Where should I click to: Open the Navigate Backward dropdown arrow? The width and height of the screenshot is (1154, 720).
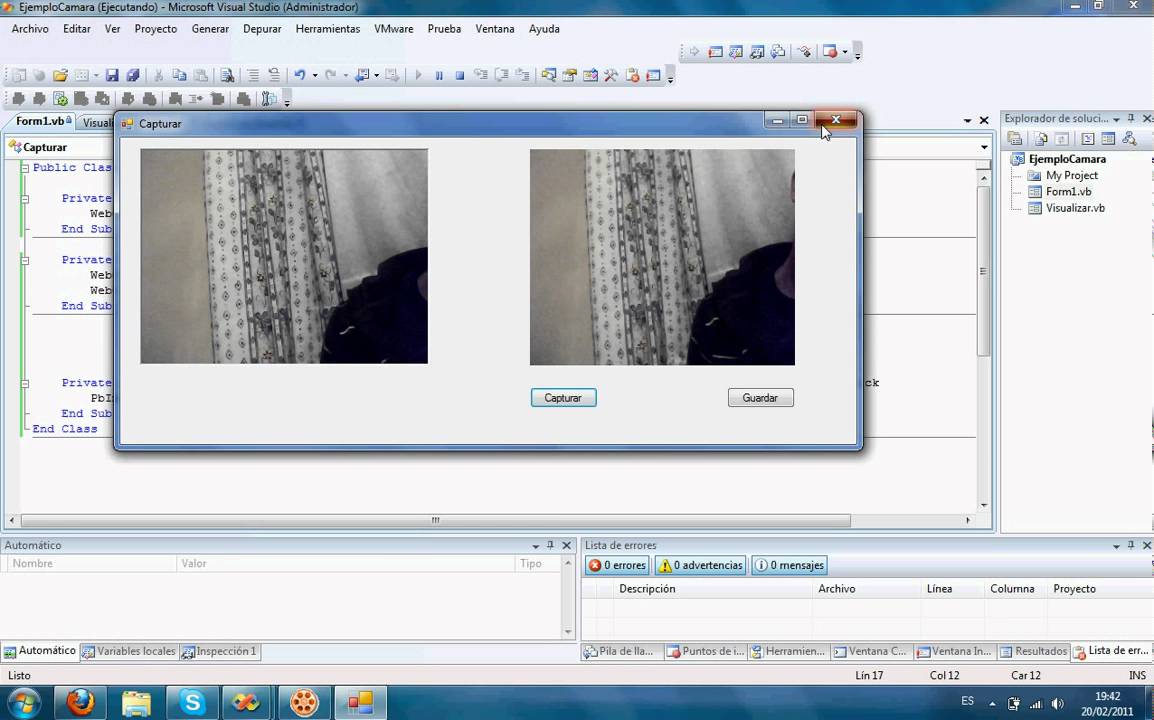pyautogui.click(x=376, y=75)
